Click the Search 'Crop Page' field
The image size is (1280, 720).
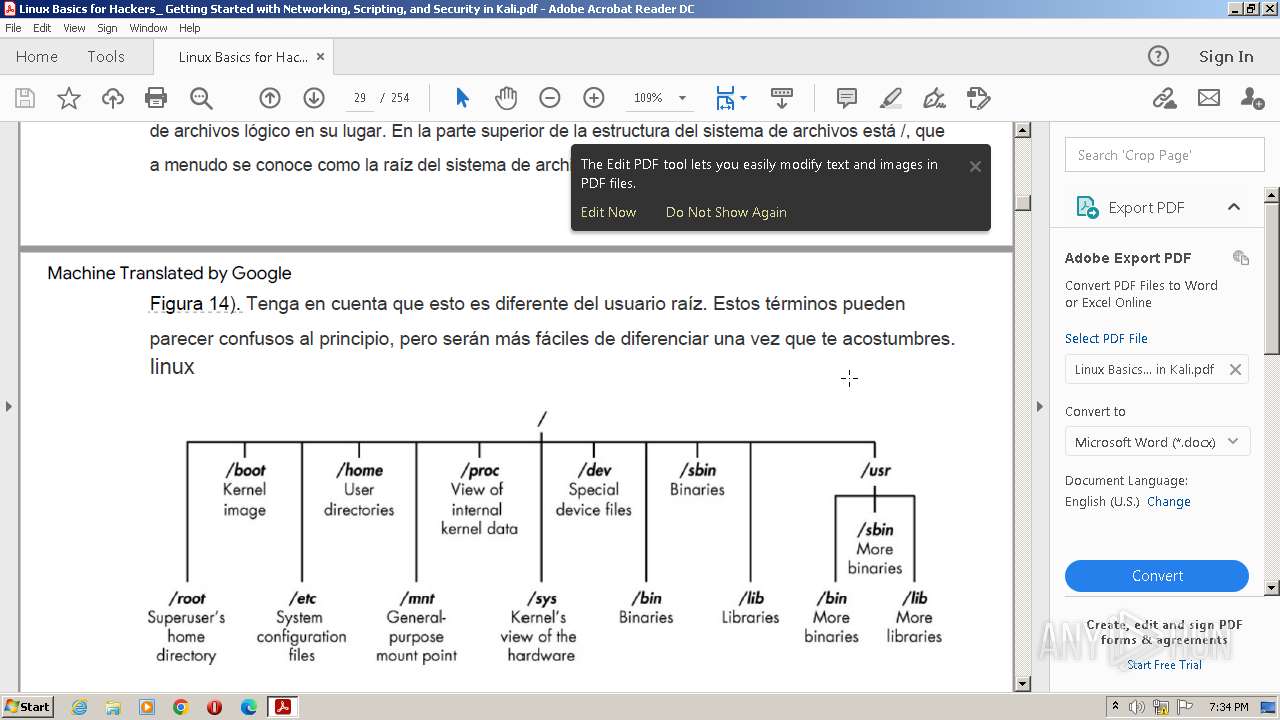[x=1164, y=155]
